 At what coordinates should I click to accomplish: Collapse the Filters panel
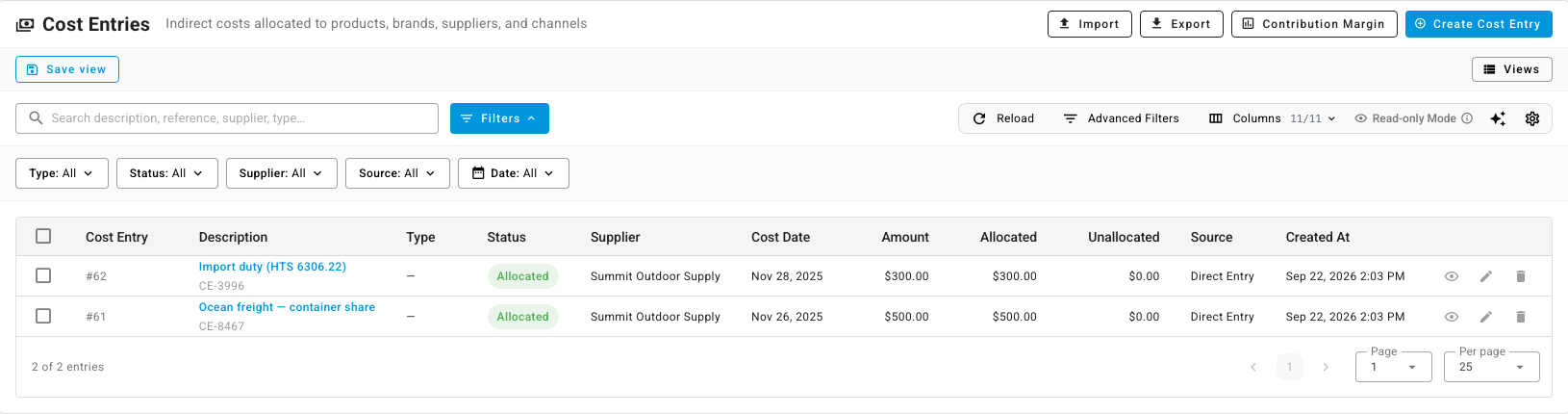(x=499, y=118)
